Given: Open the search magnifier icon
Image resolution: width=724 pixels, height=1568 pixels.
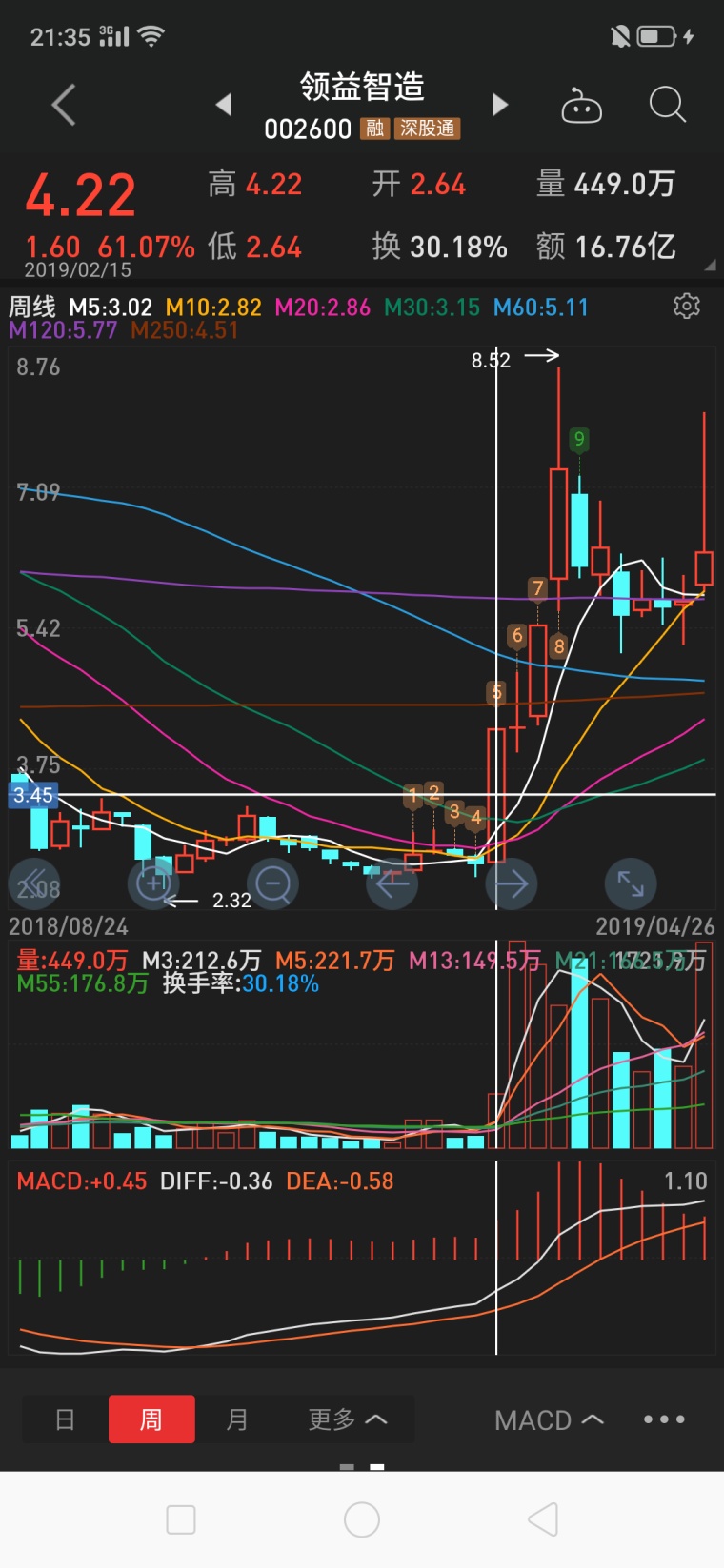Looking at the screenshot, I should (667, 105).
